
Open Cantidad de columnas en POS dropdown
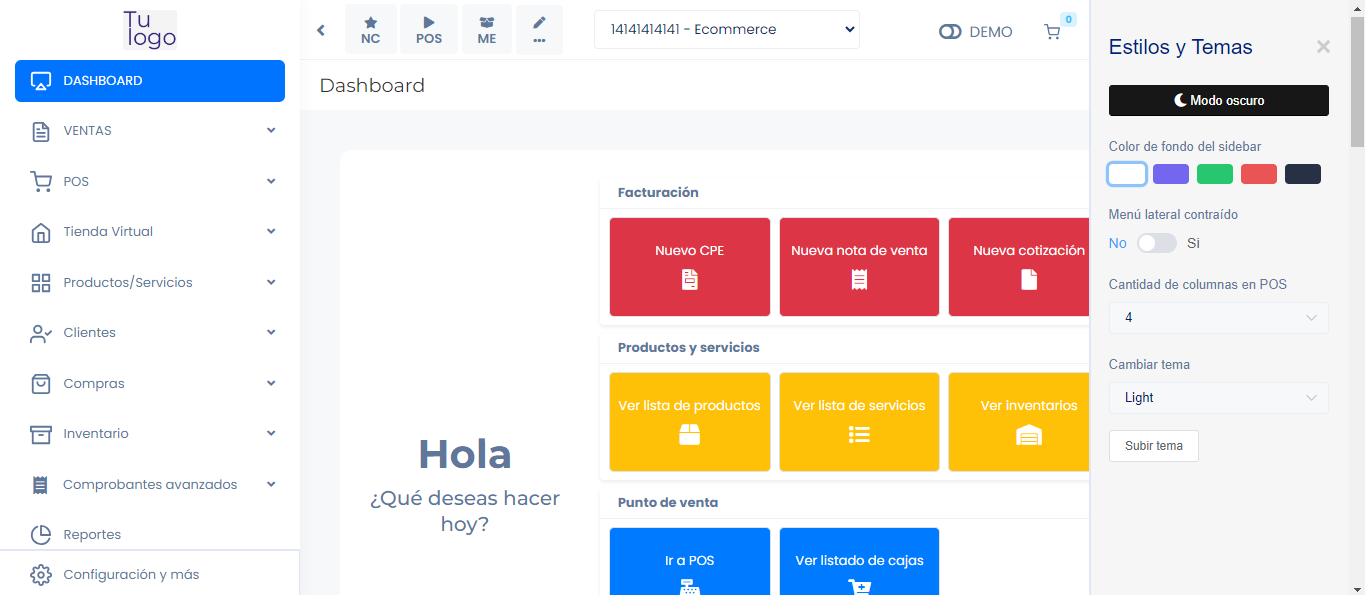pyautogui.click(x=1219, y=318)
